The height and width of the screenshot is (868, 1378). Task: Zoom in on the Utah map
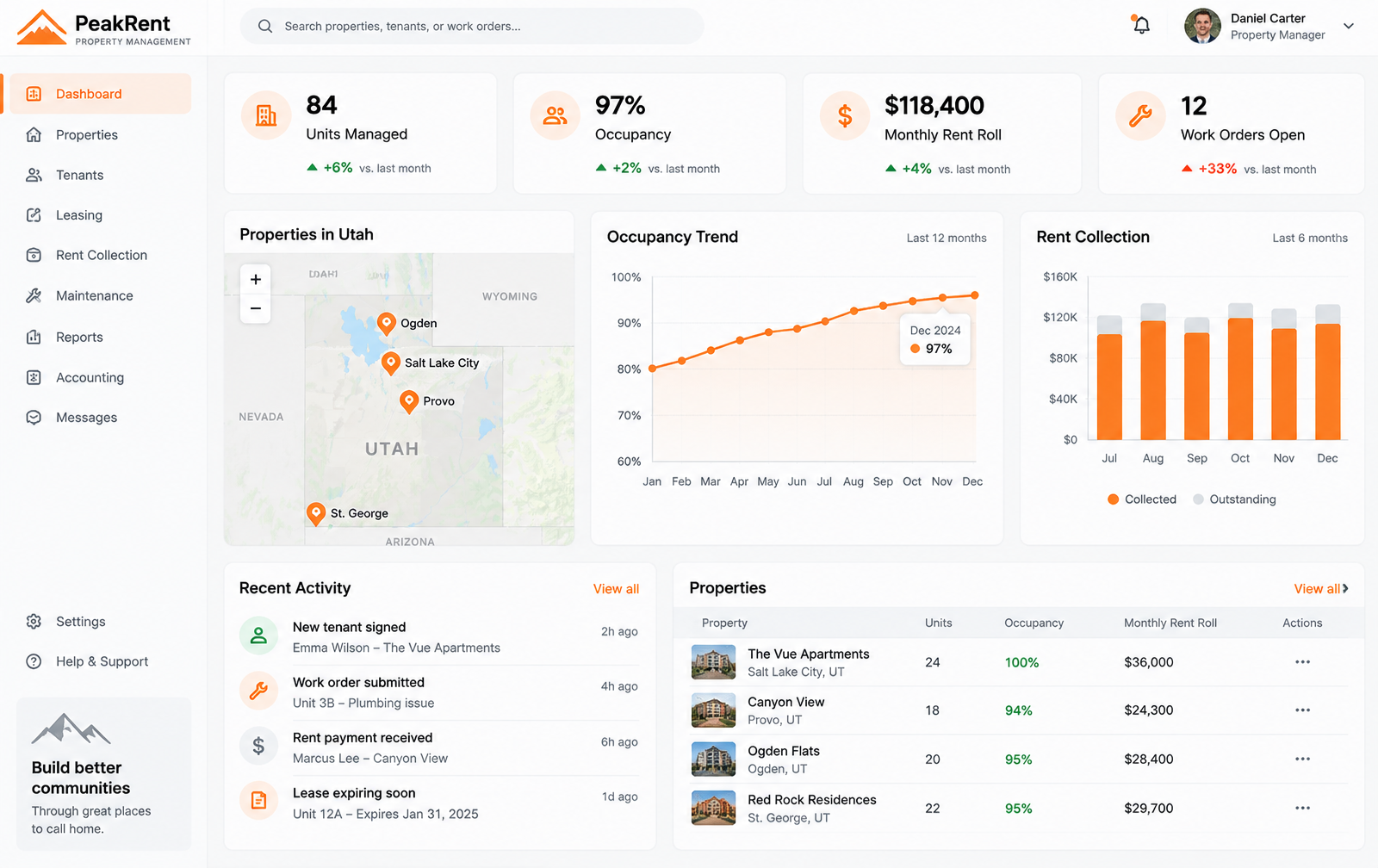256,279
